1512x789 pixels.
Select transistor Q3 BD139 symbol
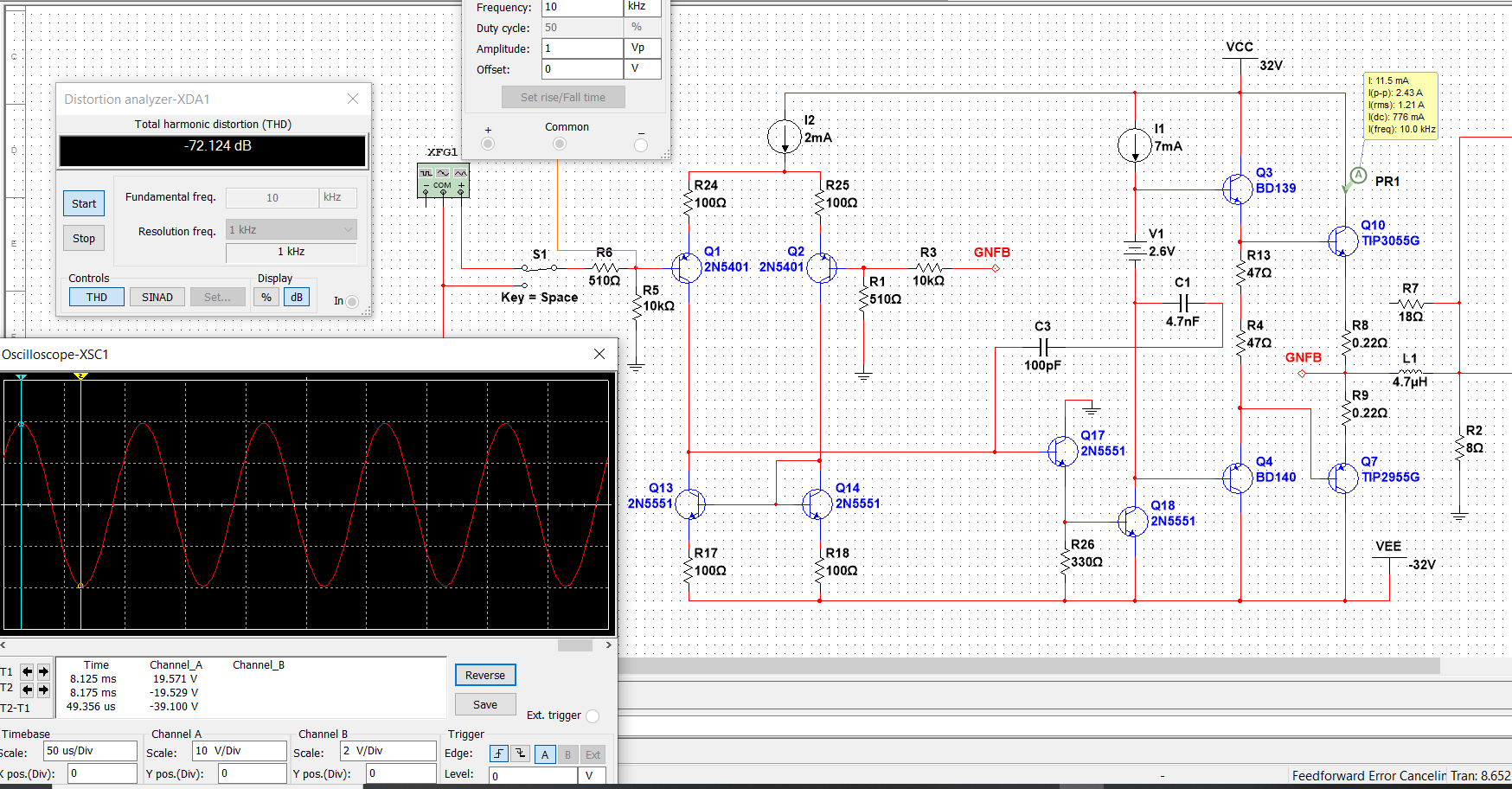pyautogui.click(x=1237, y=189)
